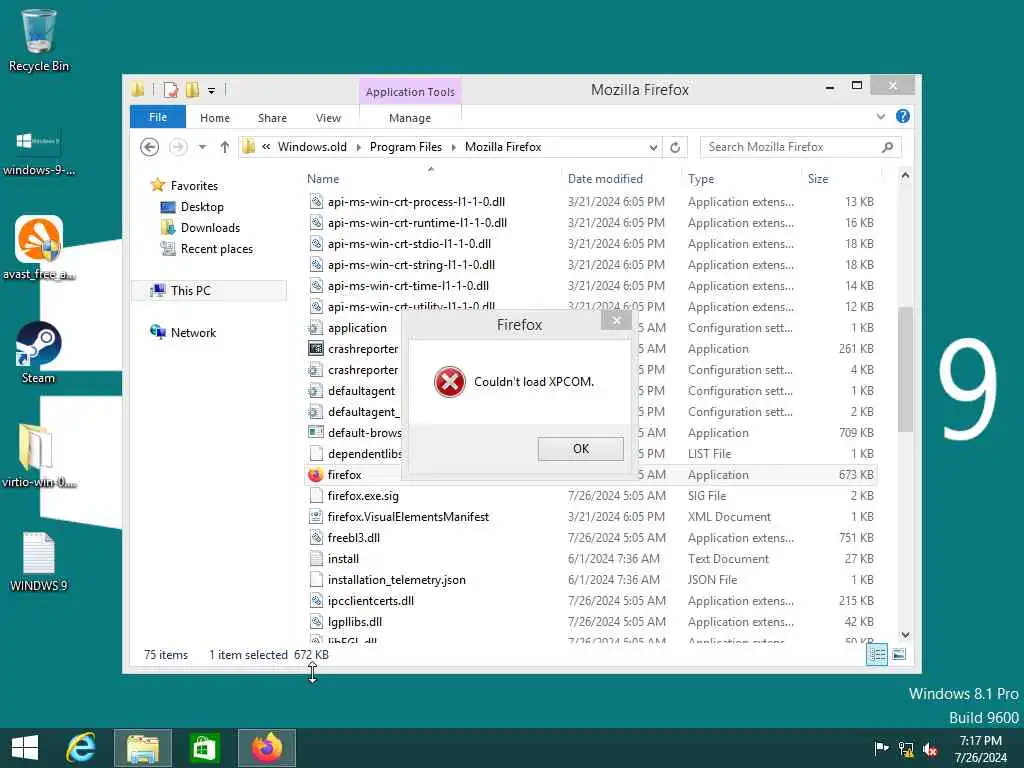Open Customize Quick Access Toolbar dropdown
Viewport: 1024px width, 768px height.
pos(211,91)
